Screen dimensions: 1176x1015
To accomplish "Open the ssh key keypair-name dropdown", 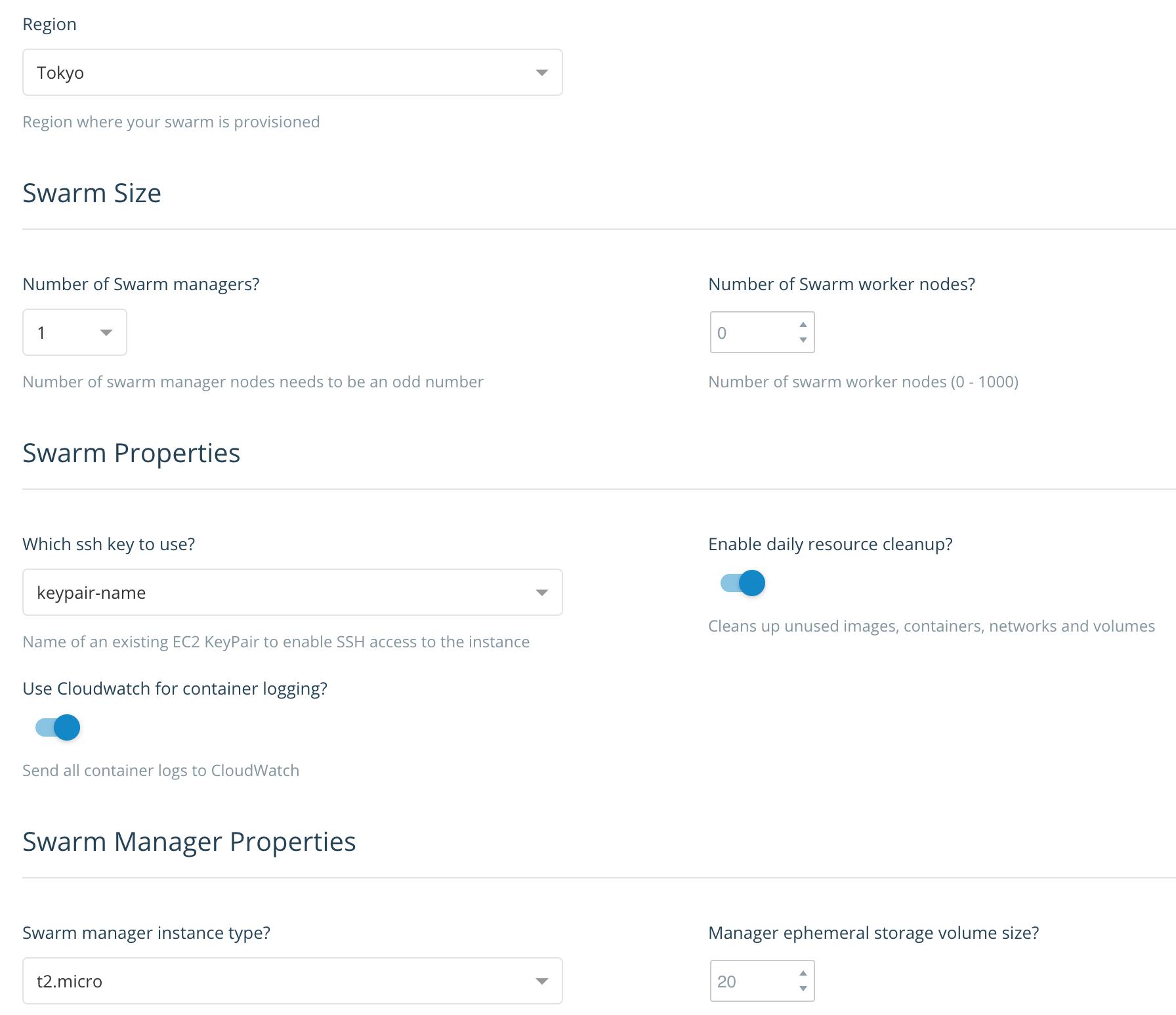I will click(293, 592).
